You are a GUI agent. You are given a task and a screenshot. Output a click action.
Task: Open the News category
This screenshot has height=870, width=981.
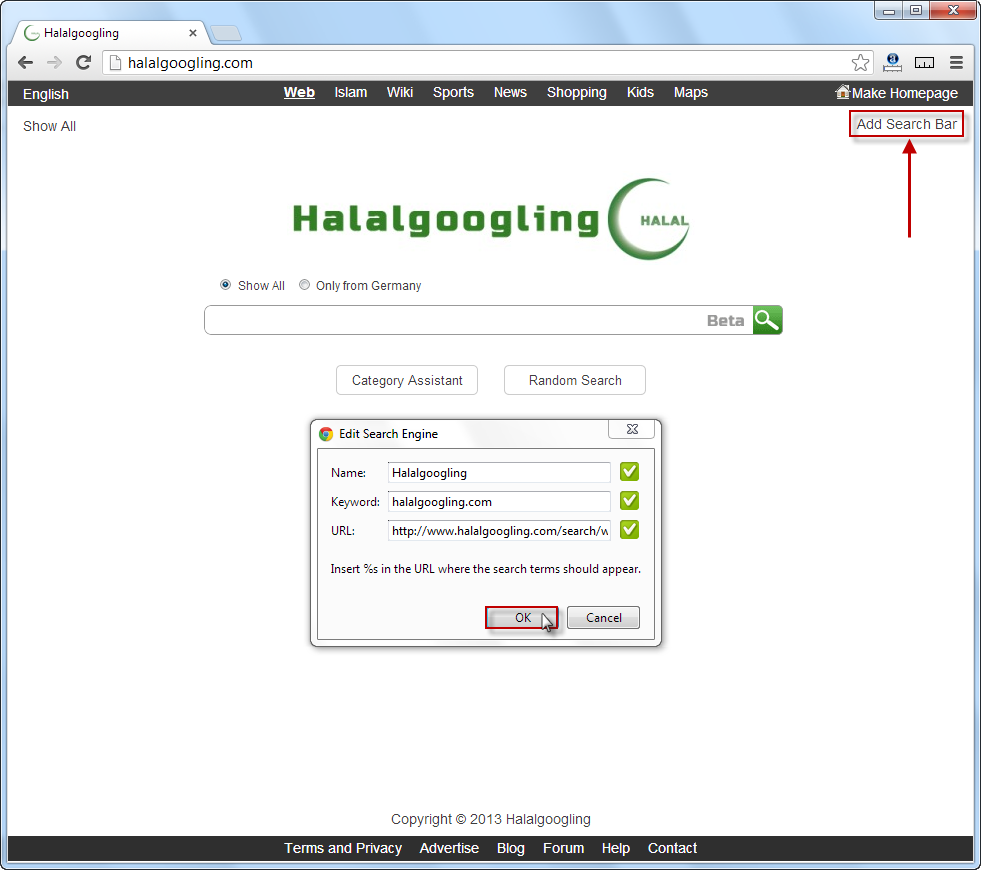click(x=510, y=93)
